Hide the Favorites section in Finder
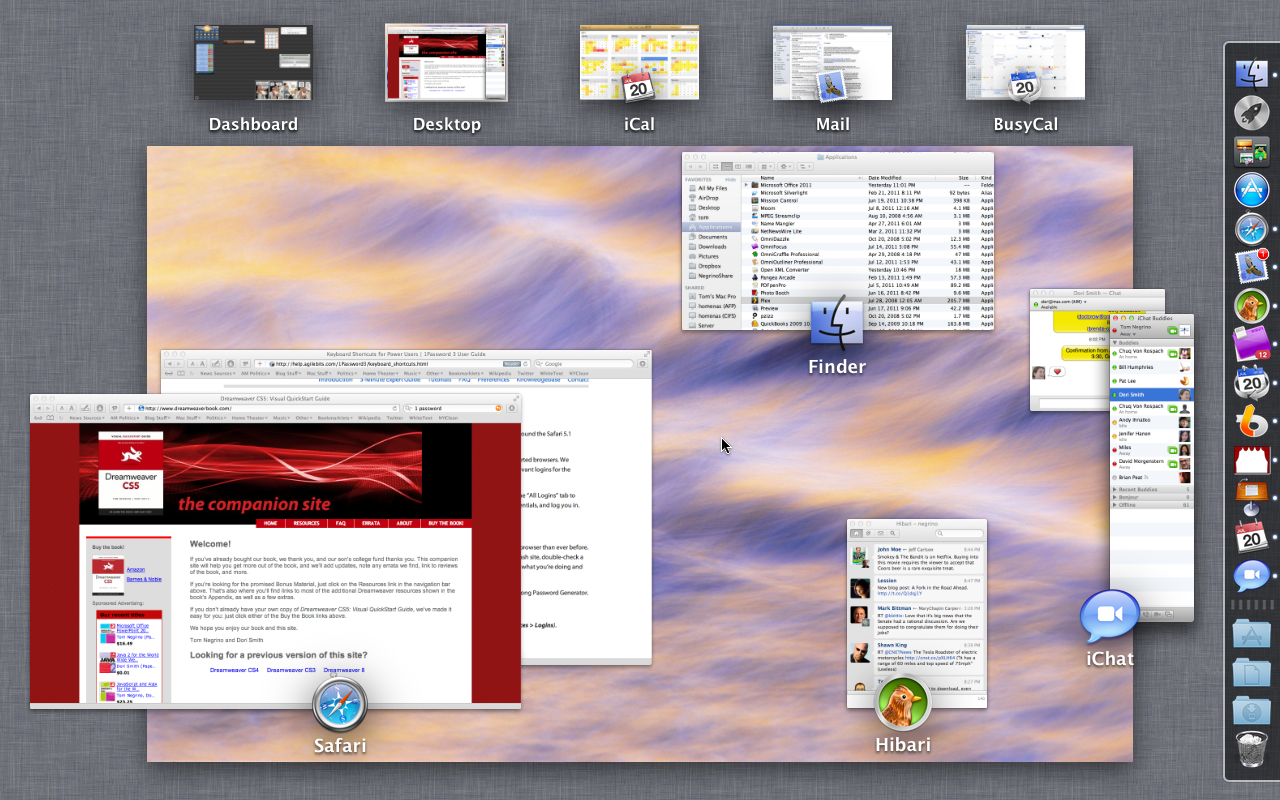This screenshot has width=1280, height=800. tap(730, 179)
